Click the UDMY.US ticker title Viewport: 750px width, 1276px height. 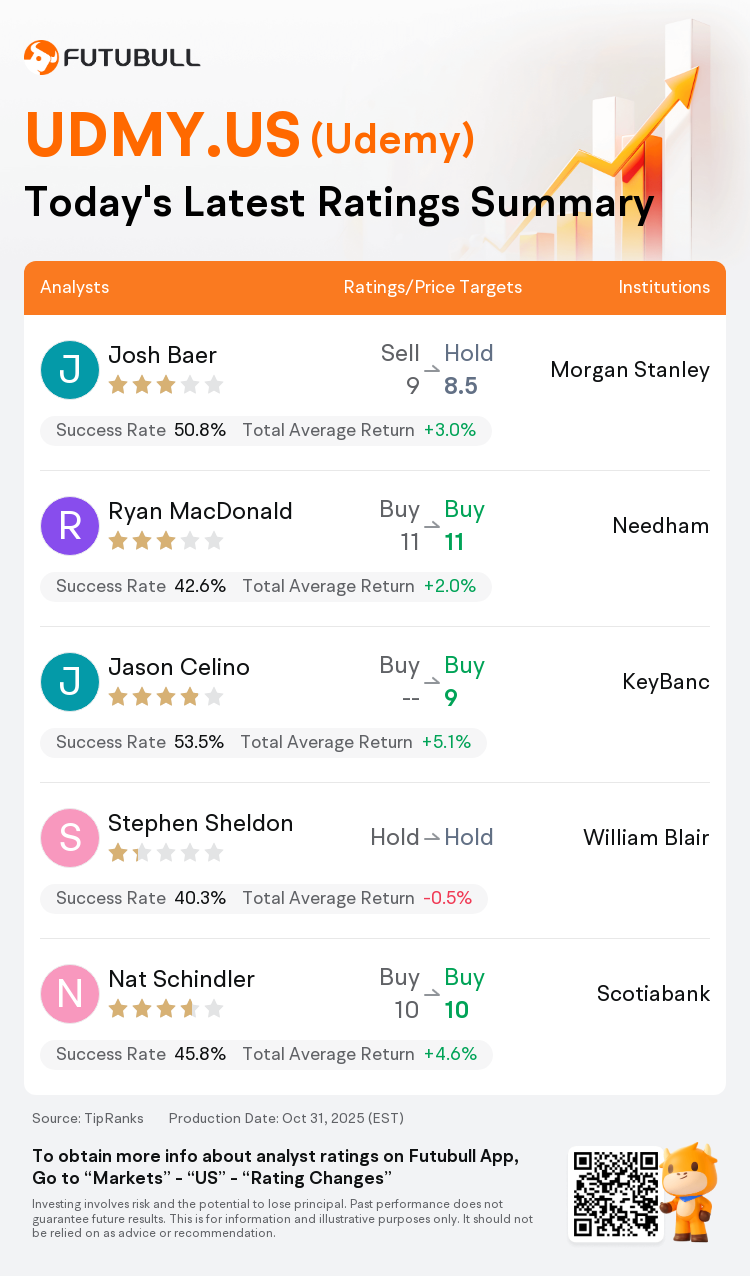pyautogui.click(x=163, y=135)
